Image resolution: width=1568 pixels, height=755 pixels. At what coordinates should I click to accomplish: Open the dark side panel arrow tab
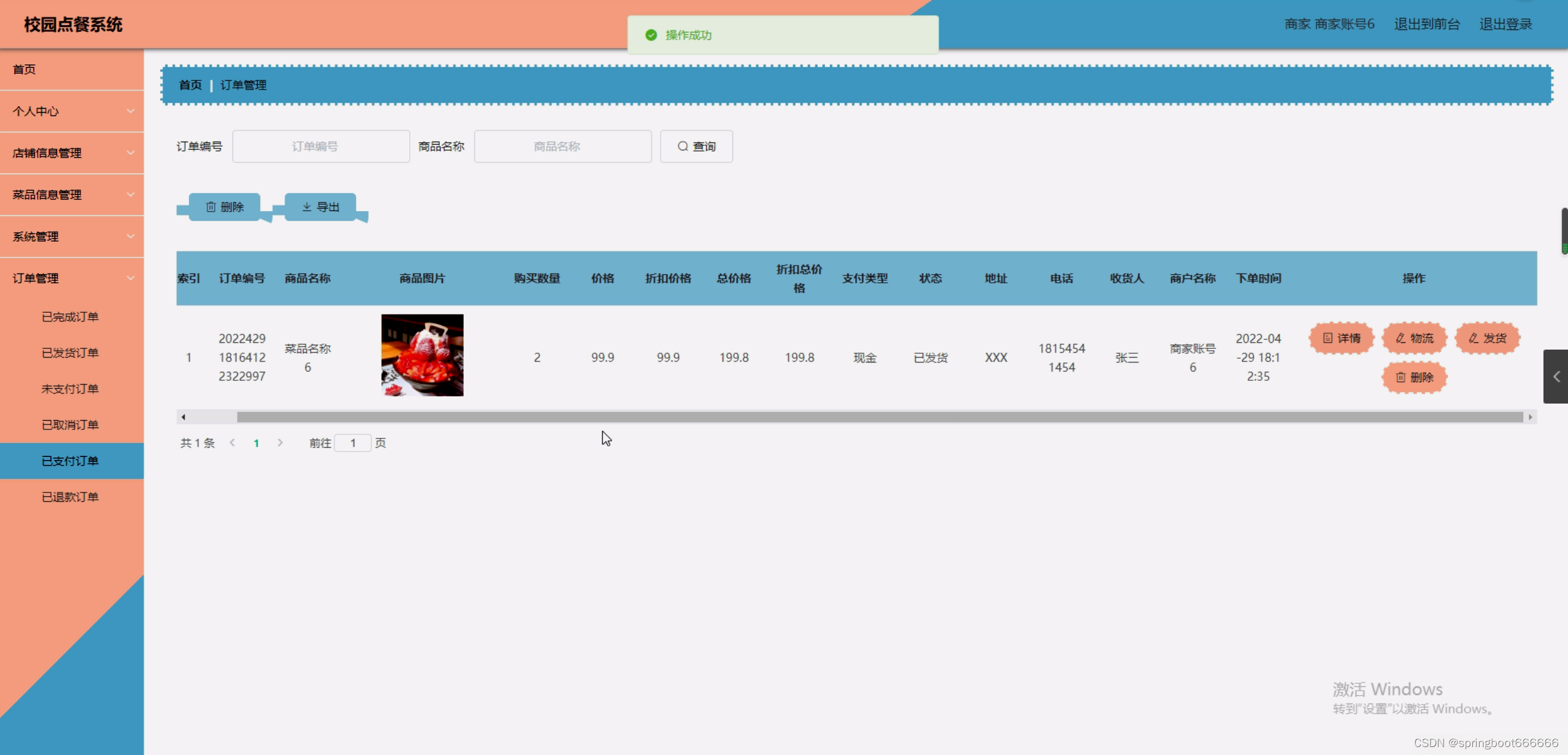[x=1556, y=377]
